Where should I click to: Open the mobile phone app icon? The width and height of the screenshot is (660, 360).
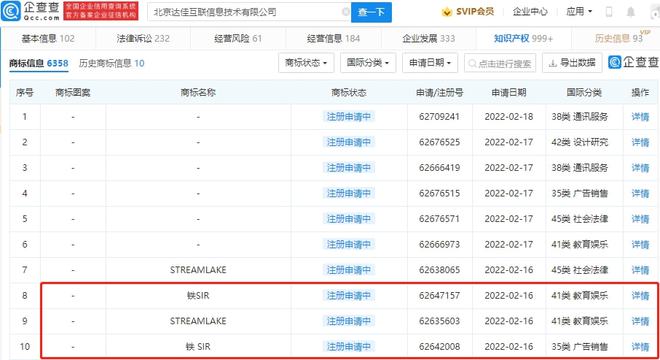[x=609, y=12]
